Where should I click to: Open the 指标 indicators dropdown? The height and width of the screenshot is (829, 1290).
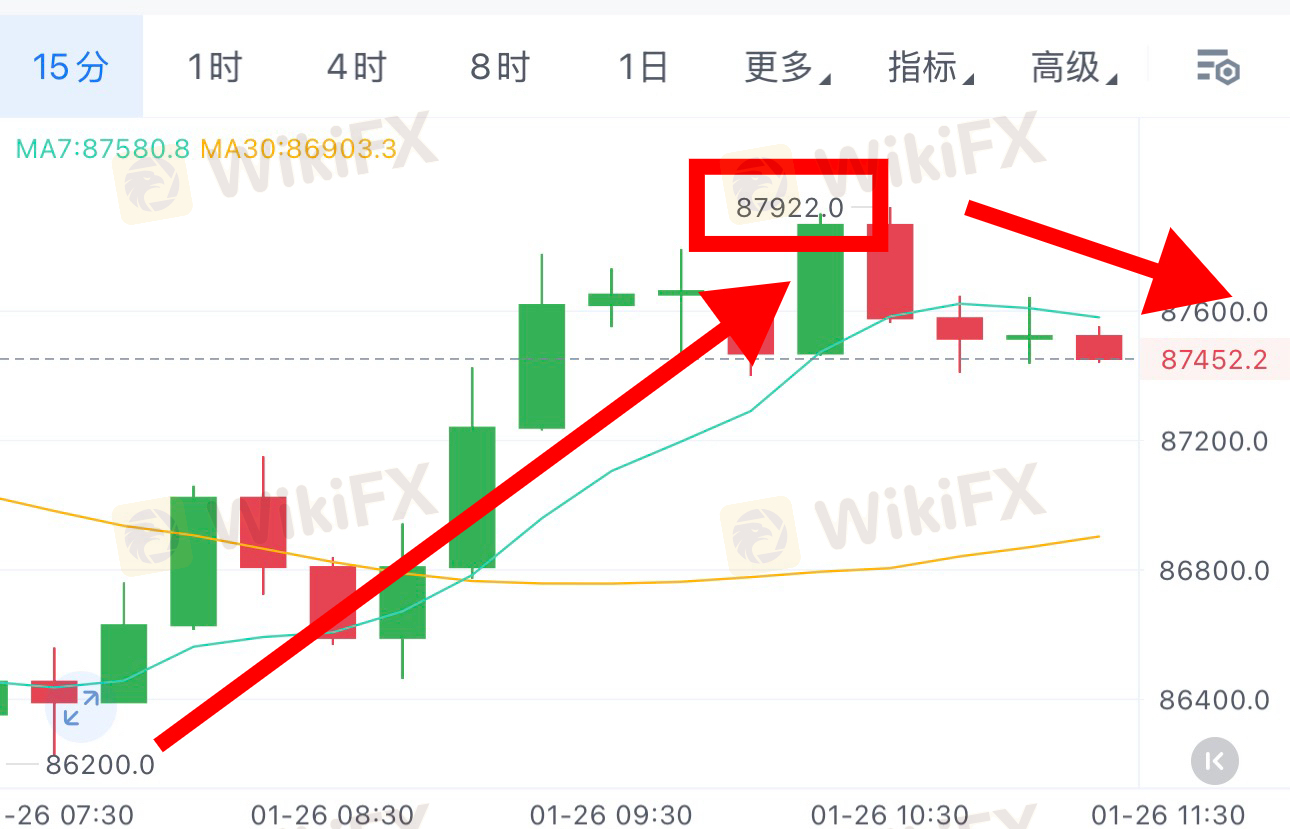point(931,68)
